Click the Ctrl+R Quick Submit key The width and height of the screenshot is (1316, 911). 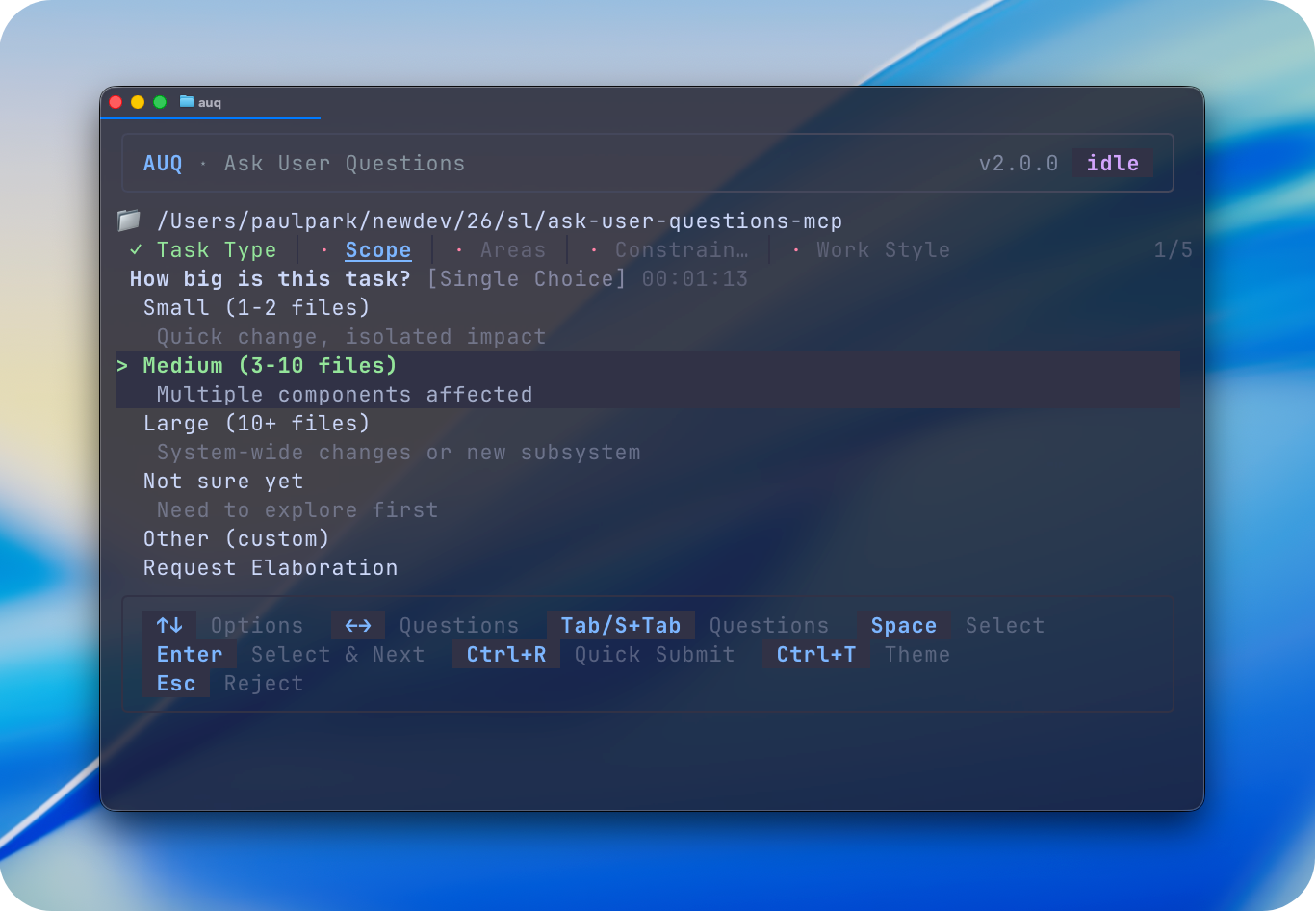[506, 655]
